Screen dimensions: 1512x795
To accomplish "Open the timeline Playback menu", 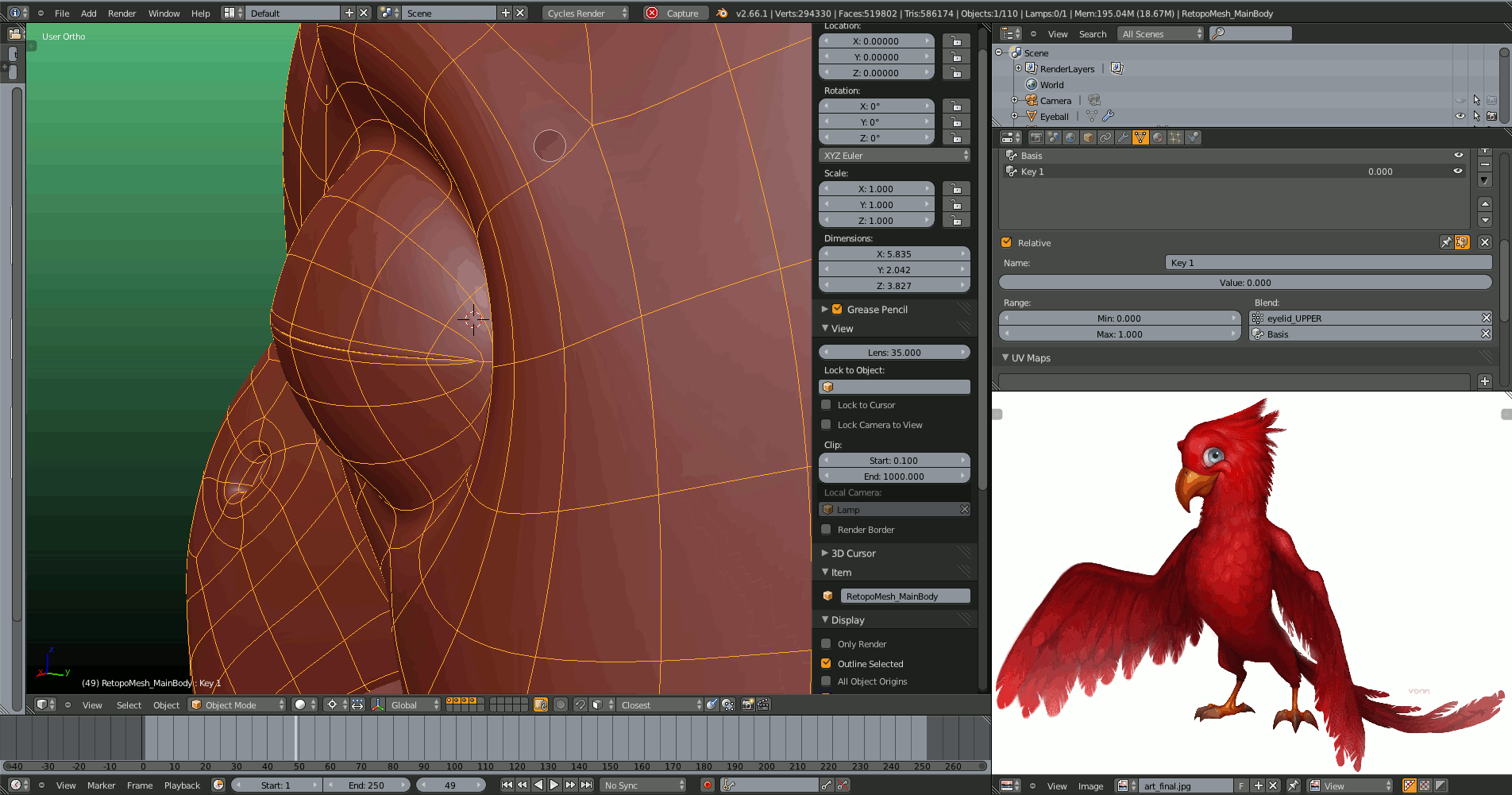I will pos(182,785).
